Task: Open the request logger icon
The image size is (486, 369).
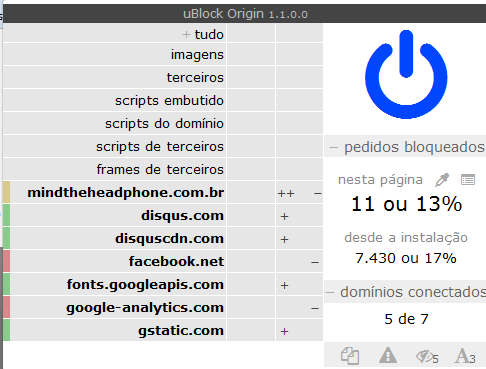Action: pyautogui.click(x=468, y=180)
